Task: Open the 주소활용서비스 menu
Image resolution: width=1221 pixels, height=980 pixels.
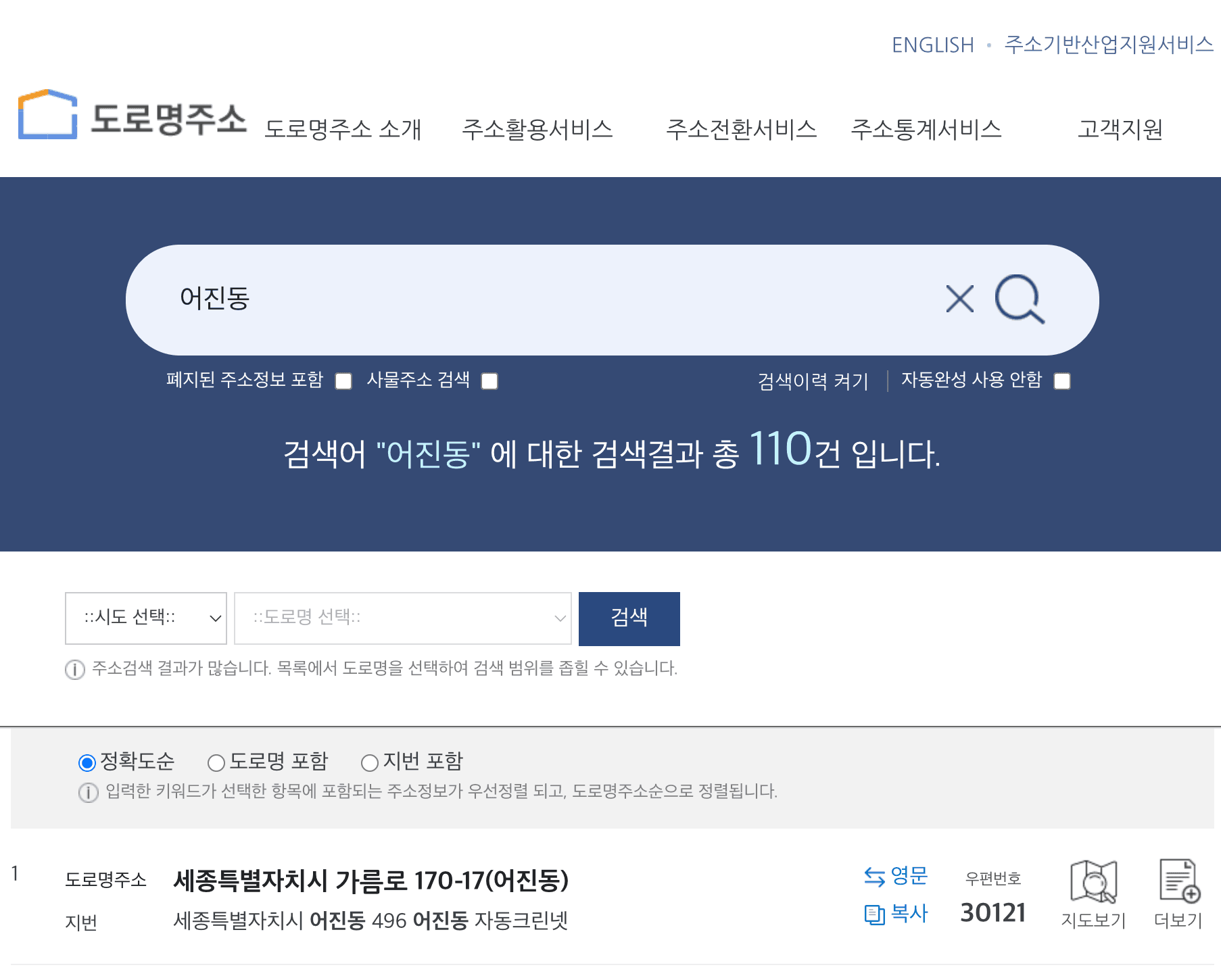Action: pyautogui.click(x=537, y=130)
